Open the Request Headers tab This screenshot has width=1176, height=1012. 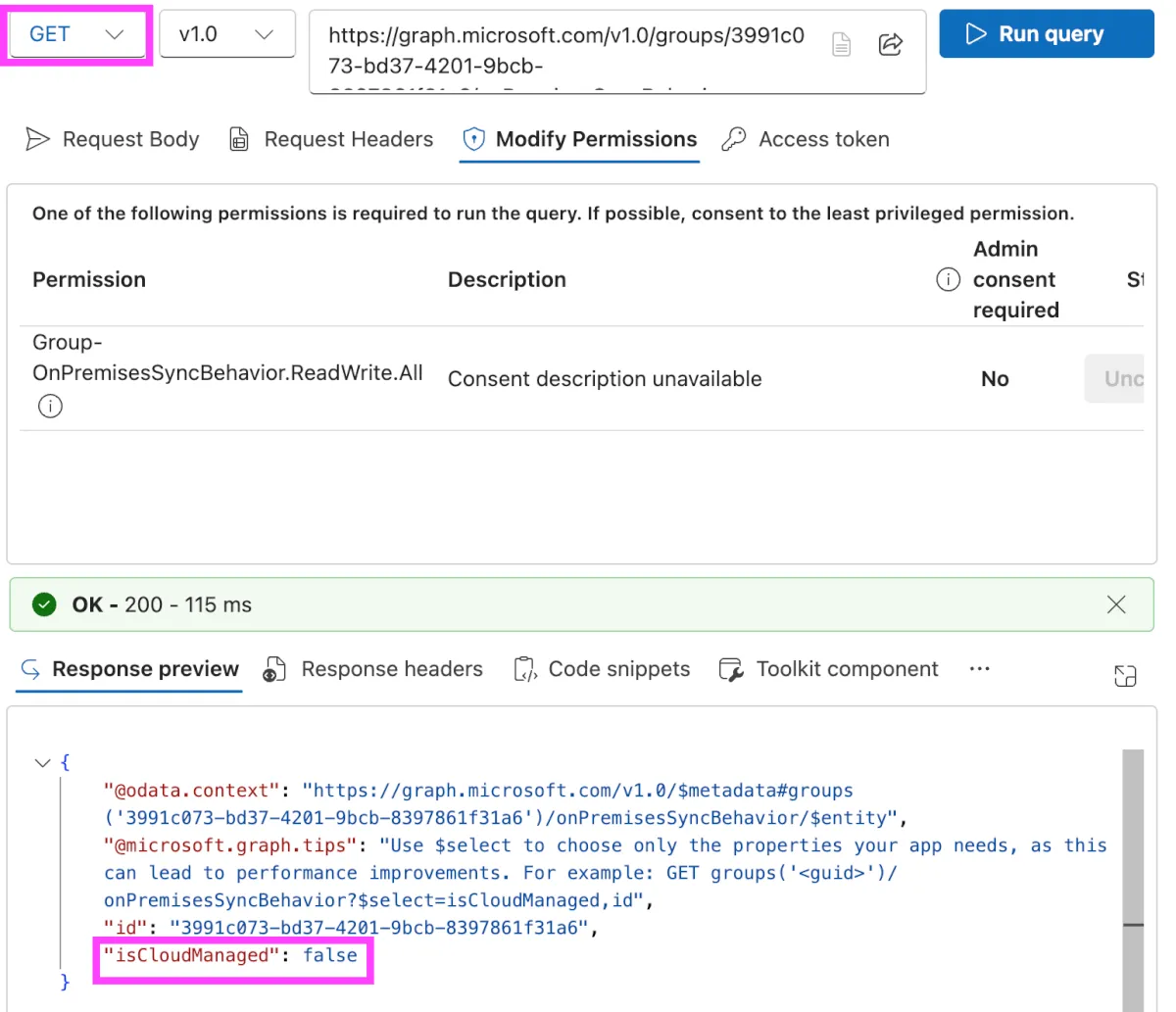pos(331,139)
